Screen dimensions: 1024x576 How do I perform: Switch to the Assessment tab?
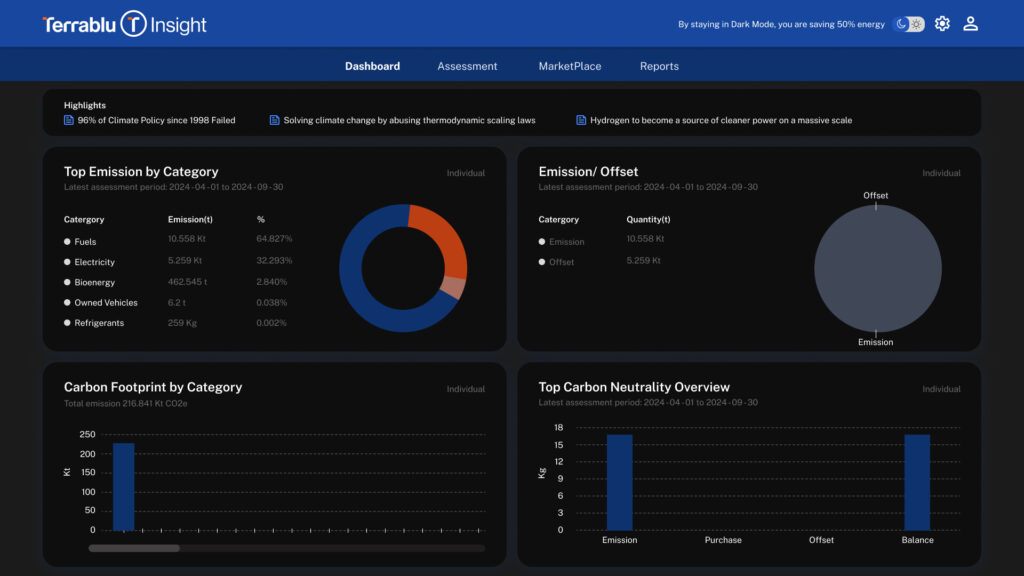tap(467, 66)
